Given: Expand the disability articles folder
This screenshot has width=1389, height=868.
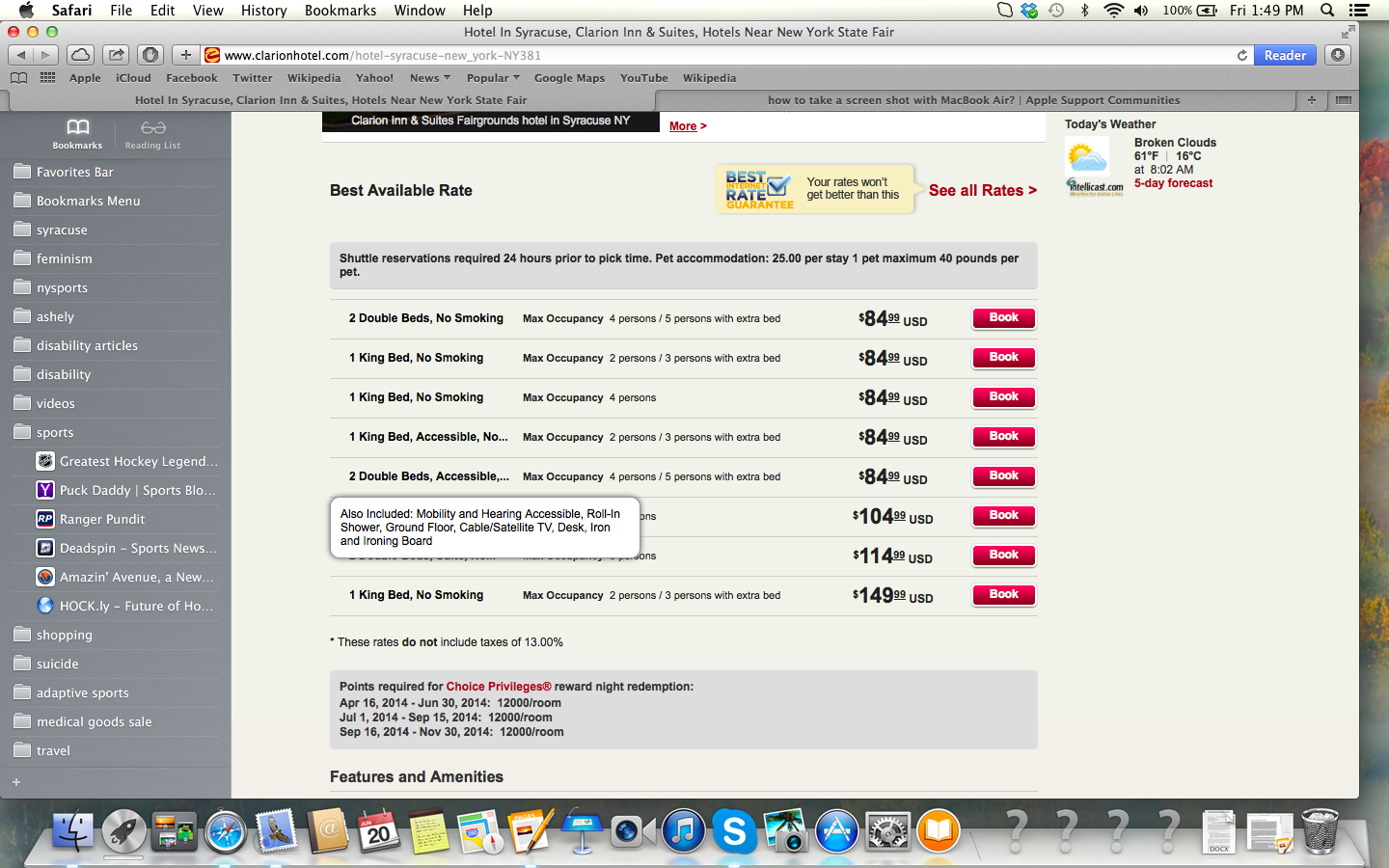Looking at the screenshot, I should (116, 345).
